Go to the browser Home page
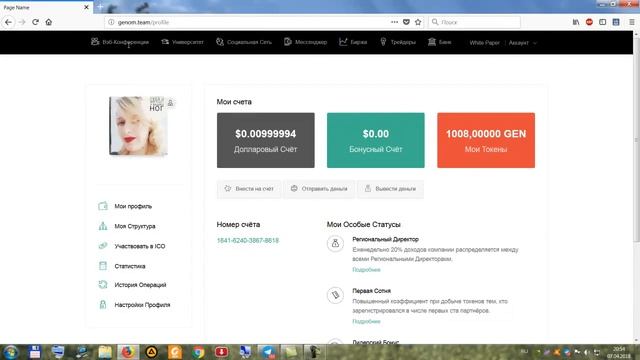The width and height of the screenshot is (640, 360). (x=49, y=22)
